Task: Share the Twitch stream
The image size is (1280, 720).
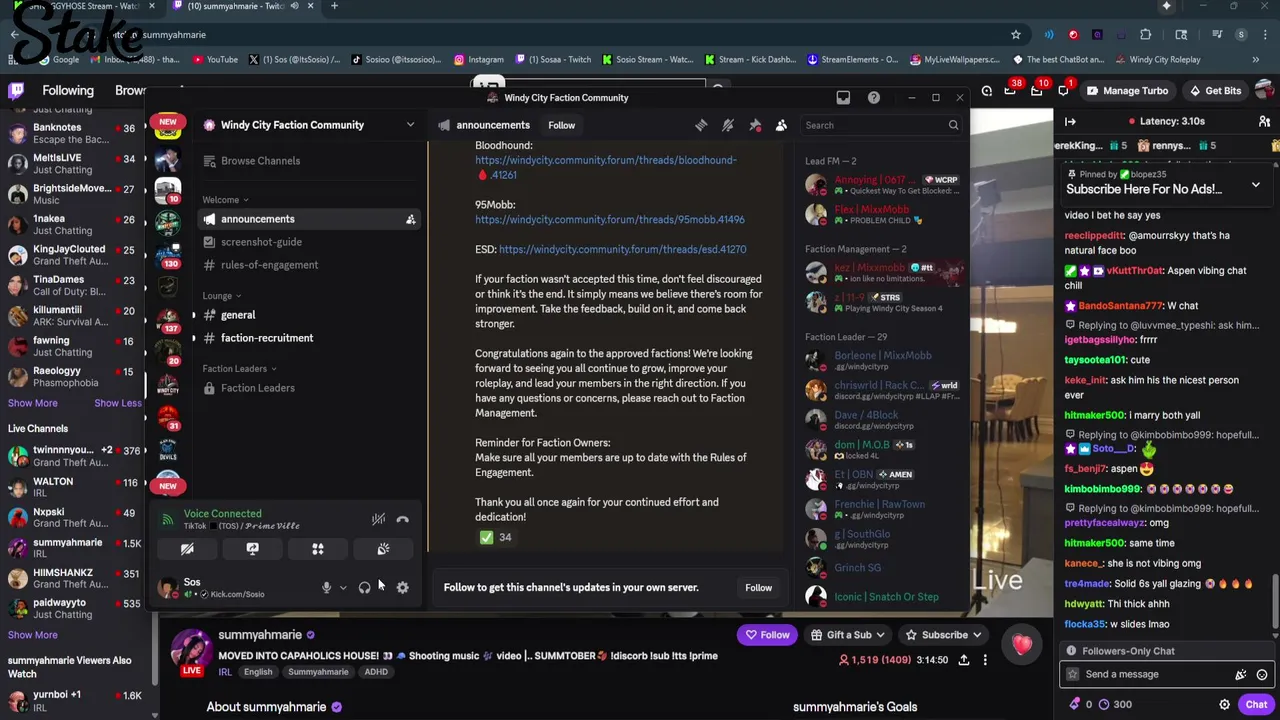Action: tap(964, 660)
